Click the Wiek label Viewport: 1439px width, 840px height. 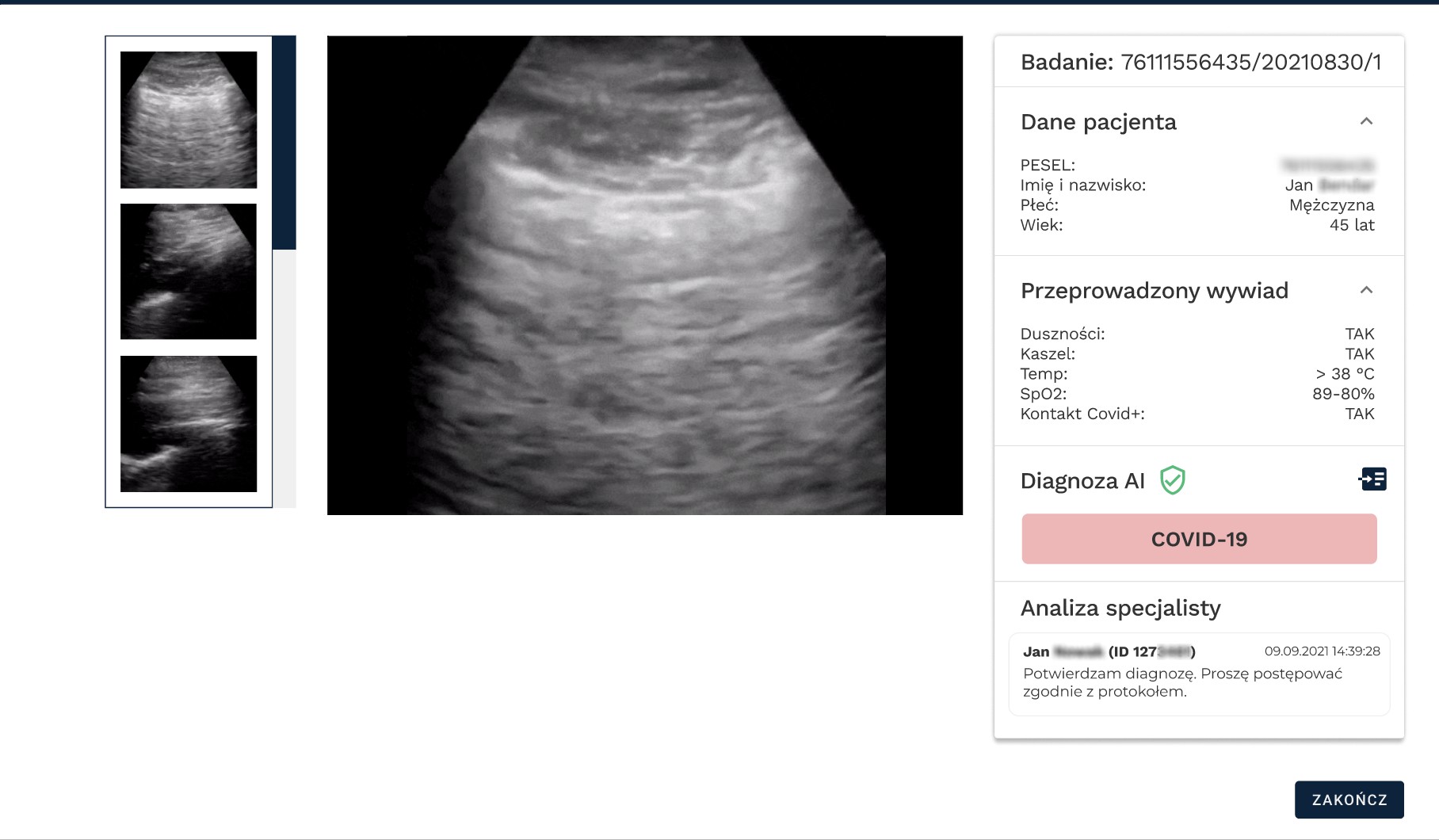click(x=1042, y=225)
